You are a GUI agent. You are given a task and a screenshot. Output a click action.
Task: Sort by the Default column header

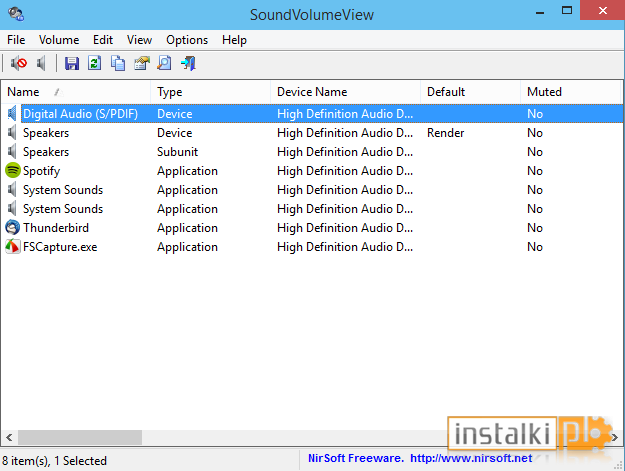[x=470, y=92]
